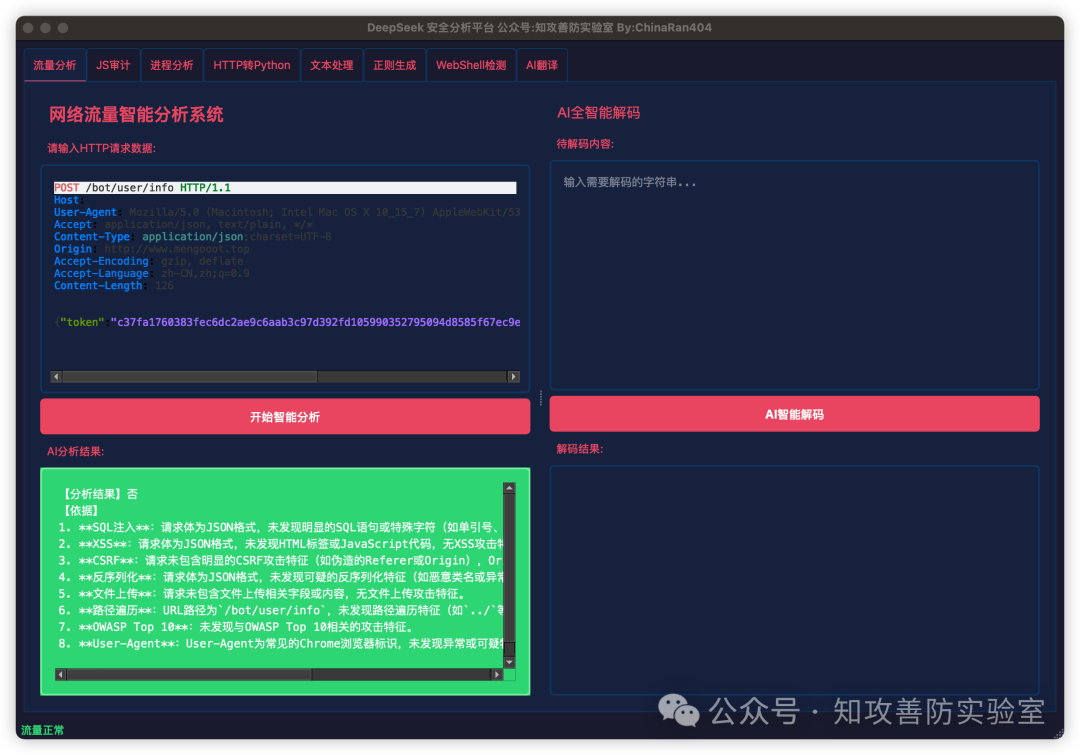The height and width of the screenshot is (755, 1080).
Task: Click right arrow of analysis result horizontal scrollbar
Action: click(496, 675)
